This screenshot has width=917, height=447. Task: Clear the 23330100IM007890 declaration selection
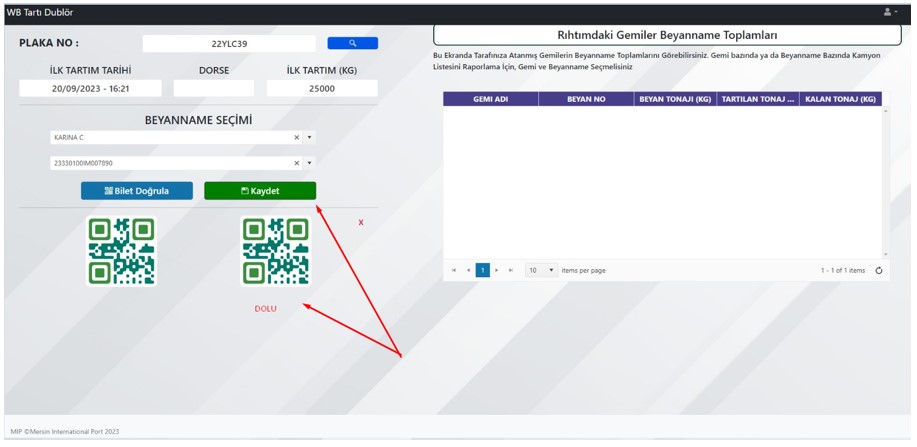point(296,163)
